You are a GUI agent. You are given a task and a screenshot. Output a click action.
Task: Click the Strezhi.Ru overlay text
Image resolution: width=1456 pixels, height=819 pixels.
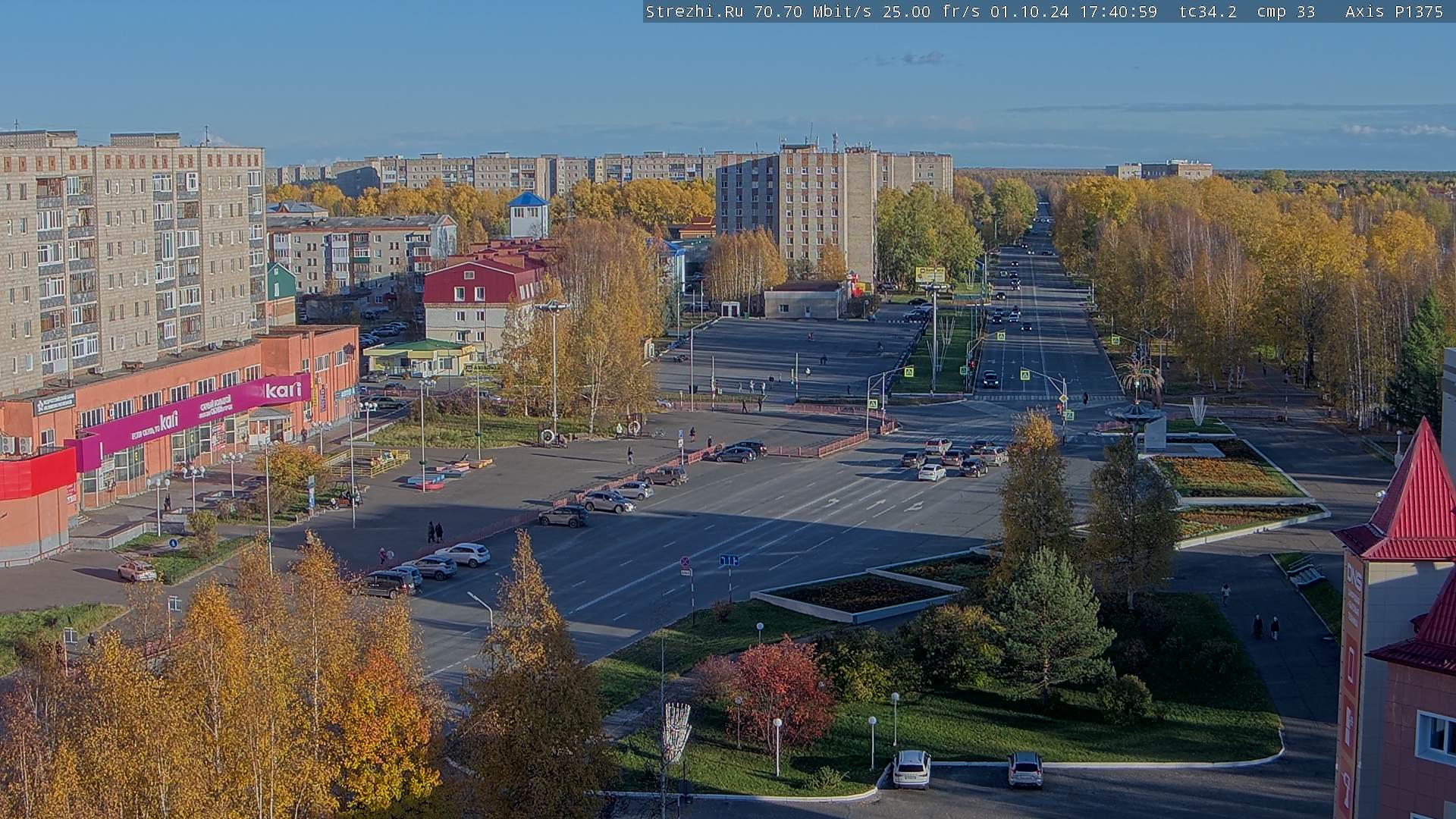pos(694,11)
